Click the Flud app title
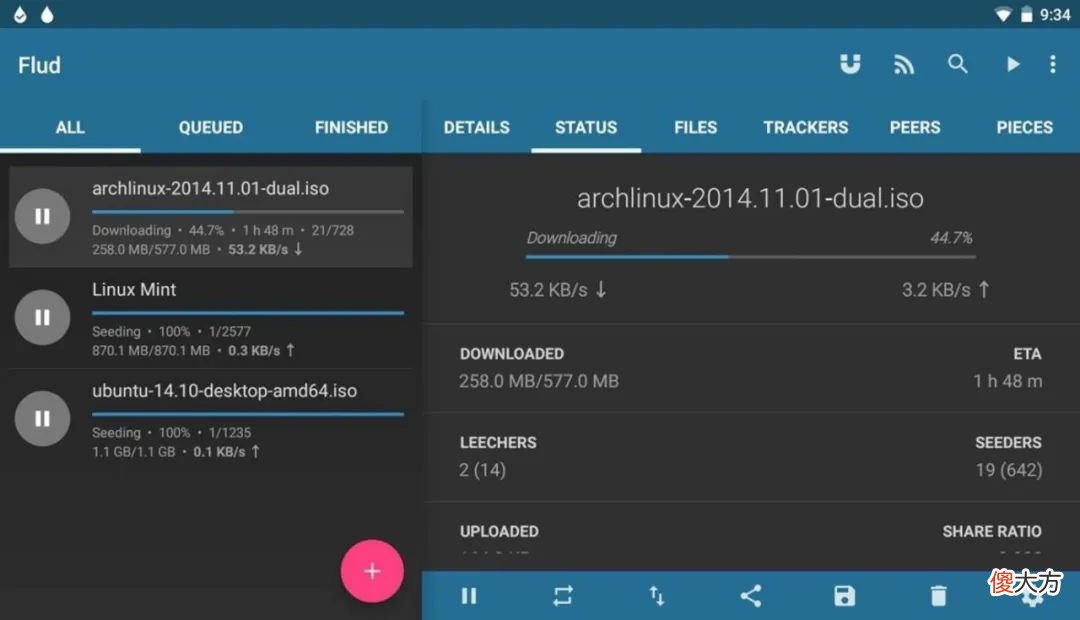Image resolution: width=1080 pixels, height=620 pixels. [x=39, y=65]
